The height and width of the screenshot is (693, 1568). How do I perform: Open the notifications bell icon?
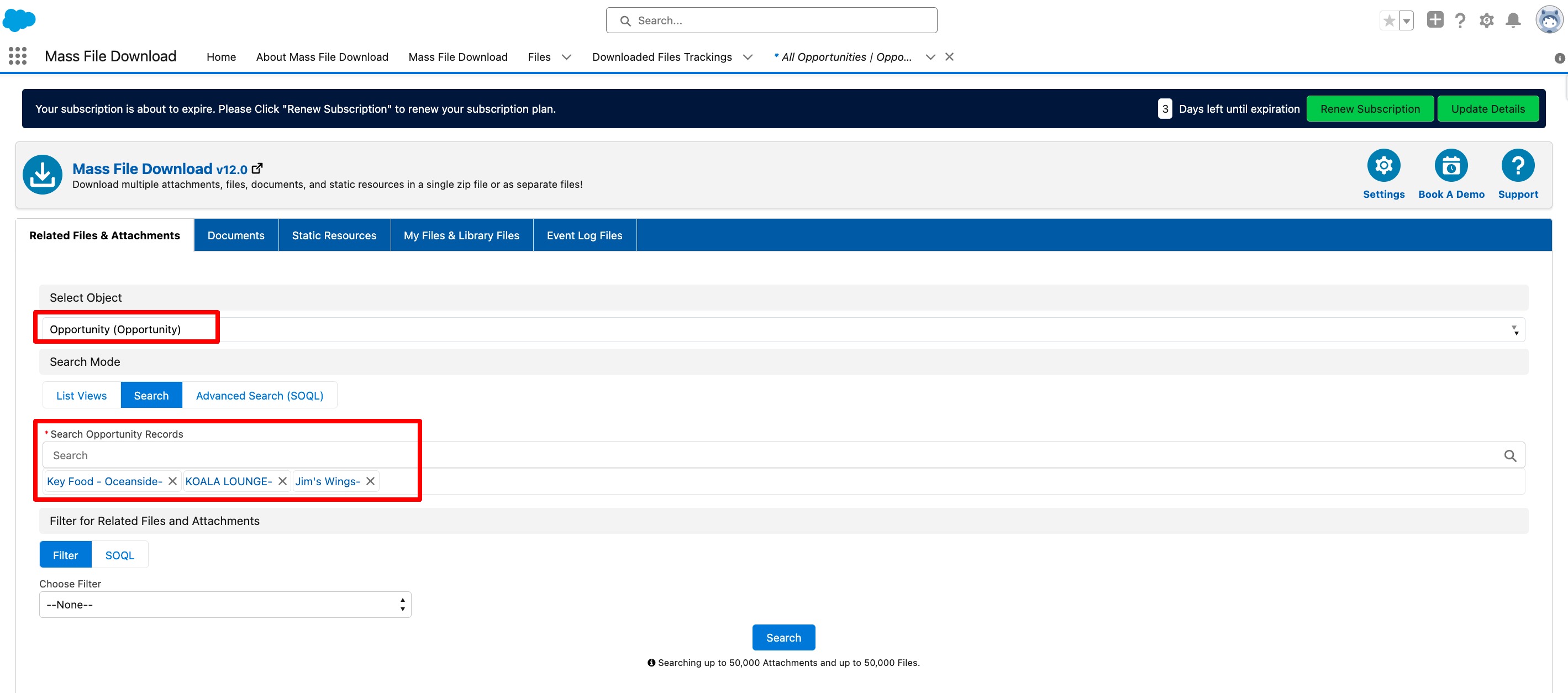pos(1513,20)
